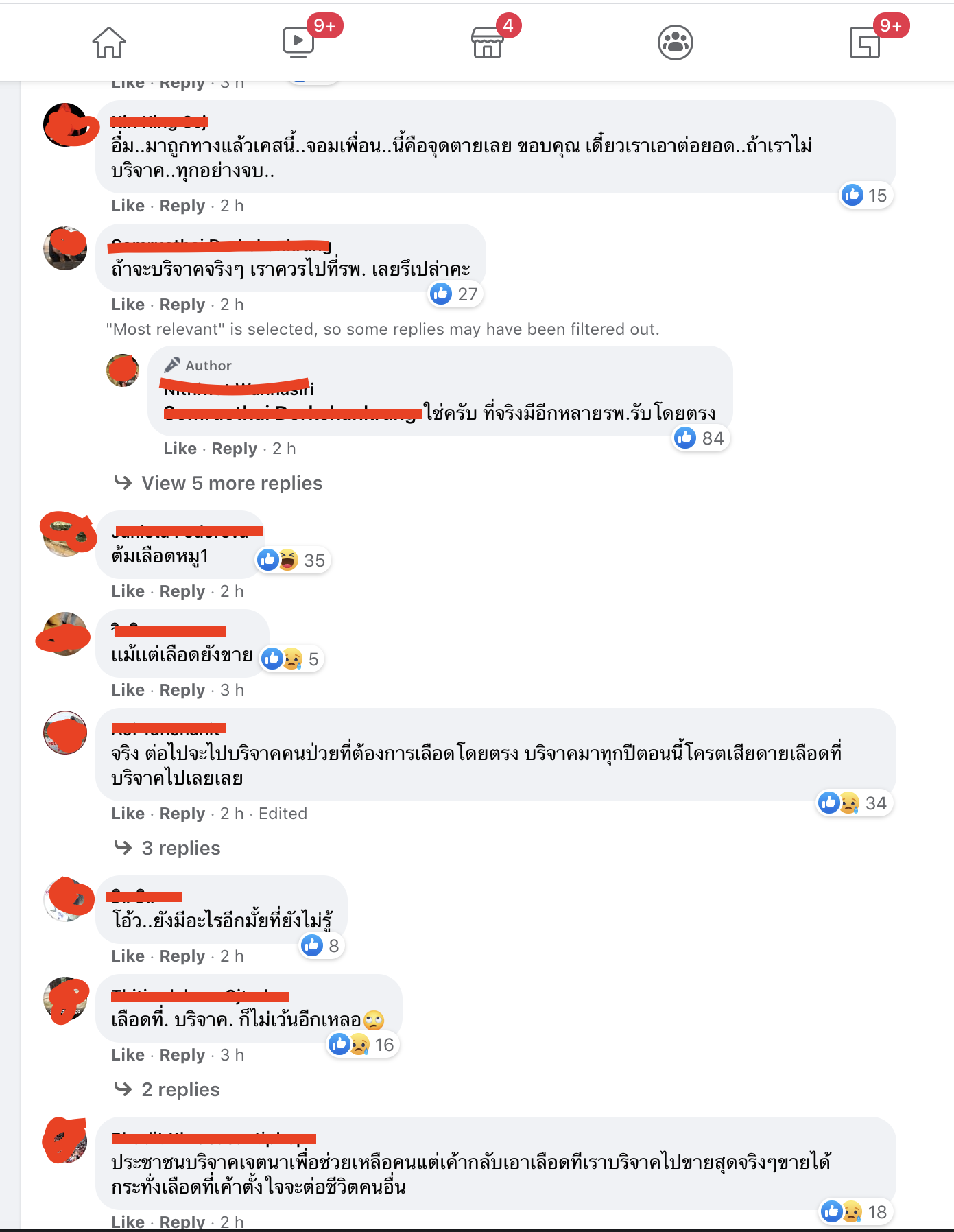Viewport: 954px width, 1232px height.
Task: Open the Watch video tab icon
Action: 298,42
